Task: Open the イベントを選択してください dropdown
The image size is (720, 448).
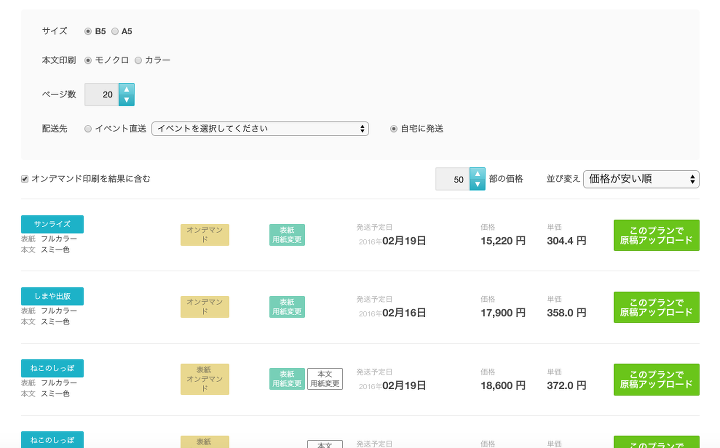Action: 260,129
